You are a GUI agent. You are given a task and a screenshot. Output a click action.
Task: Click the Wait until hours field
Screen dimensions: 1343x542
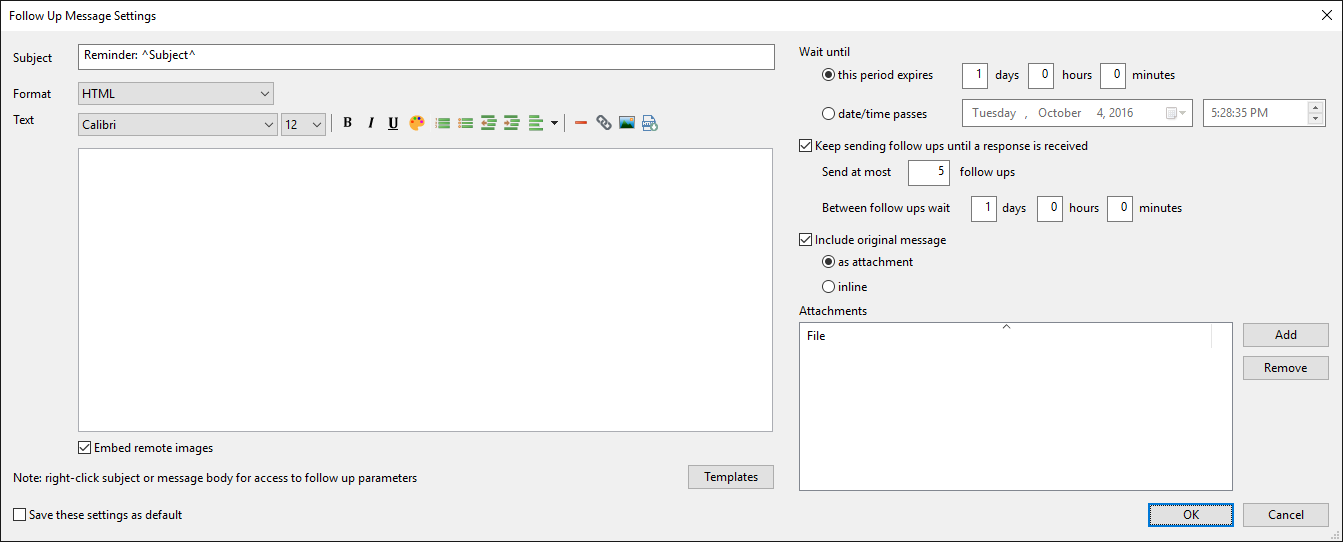coord(1041,75)
